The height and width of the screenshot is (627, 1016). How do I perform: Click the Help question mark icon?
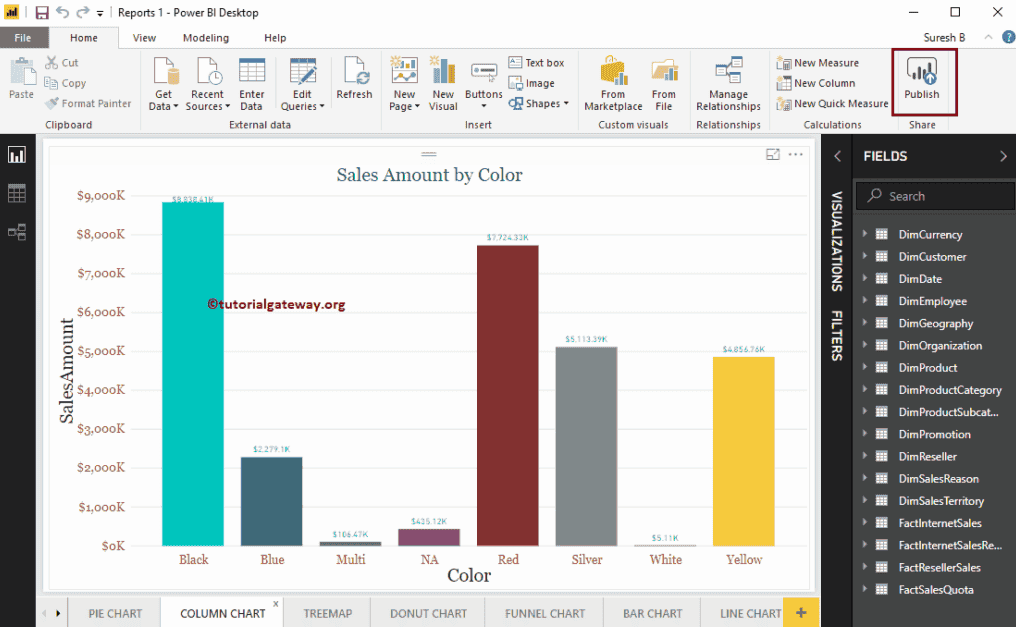[x=1008, y=38]
